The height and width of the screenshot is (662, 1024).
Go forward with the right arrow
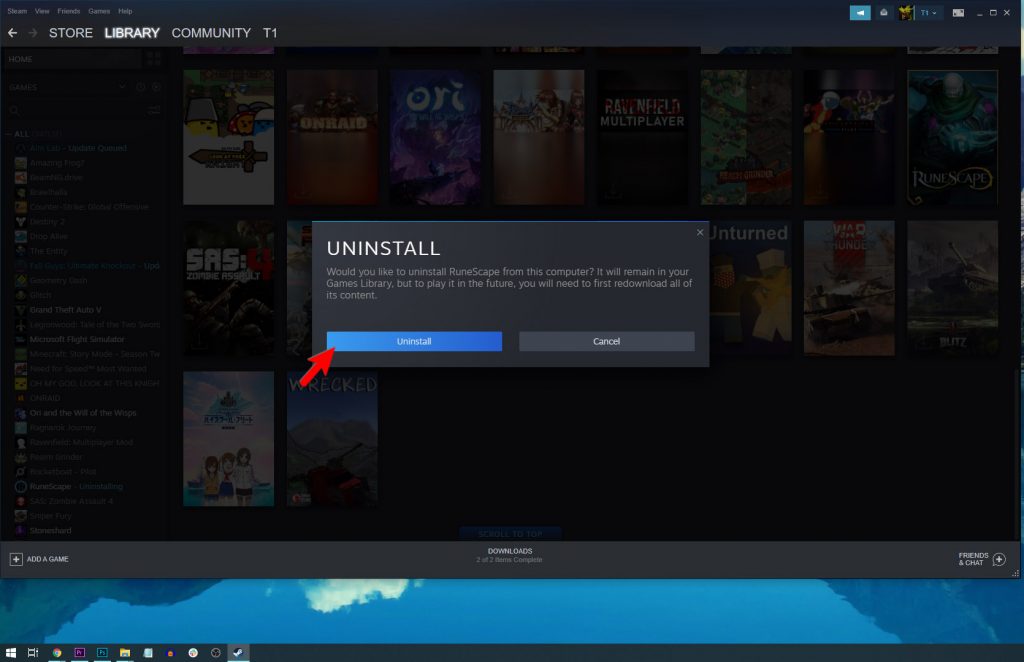33,33
